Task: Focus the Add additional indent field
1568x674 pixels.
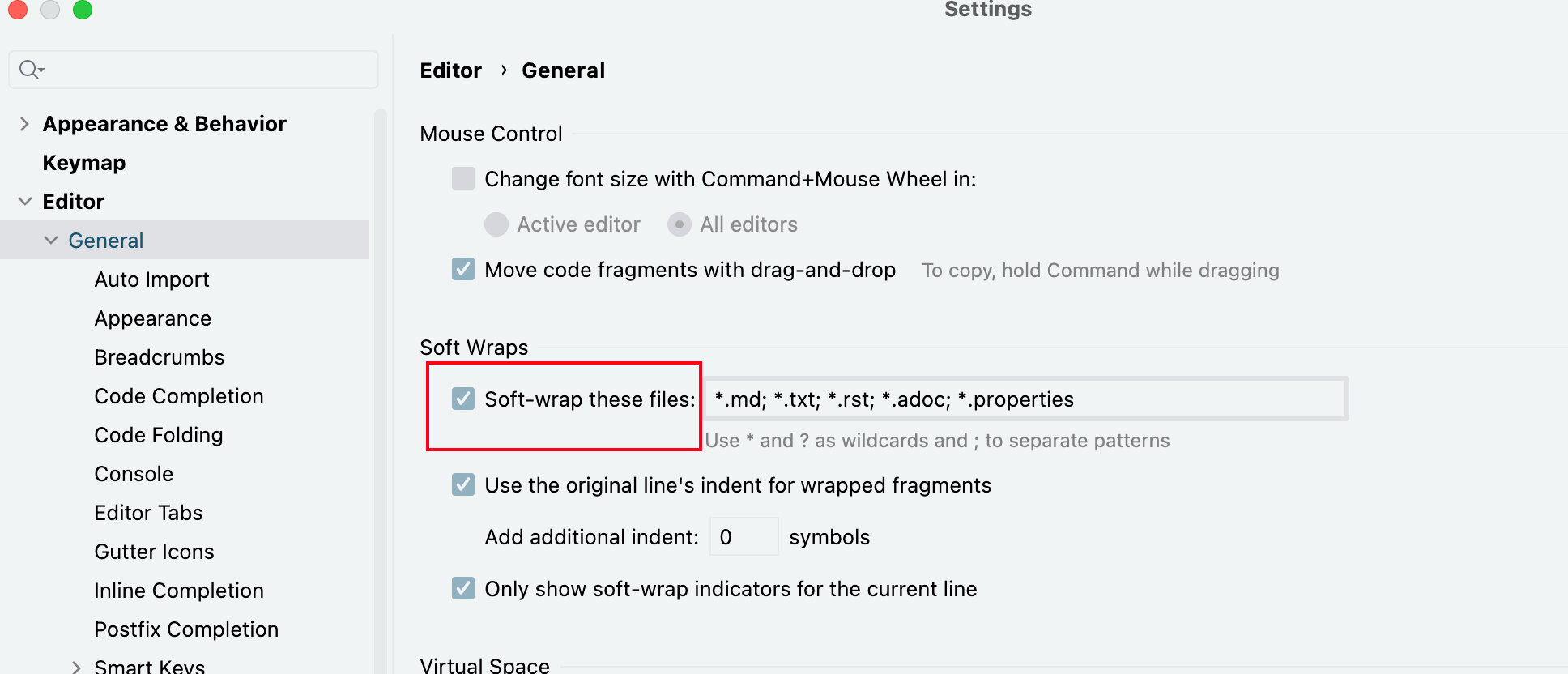Action: [744, 537]
